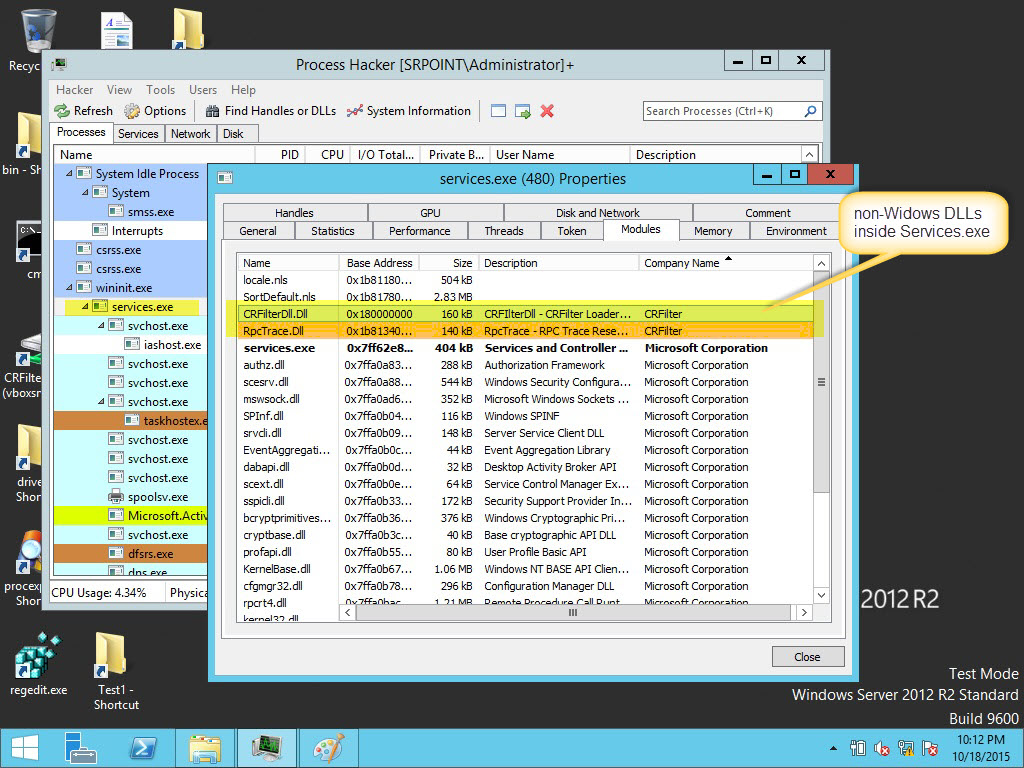Image resolution: width=1024 pixels, height=768 pixels.
Task: Click the tray volume muted icon
Action: (x=882, y=748)
